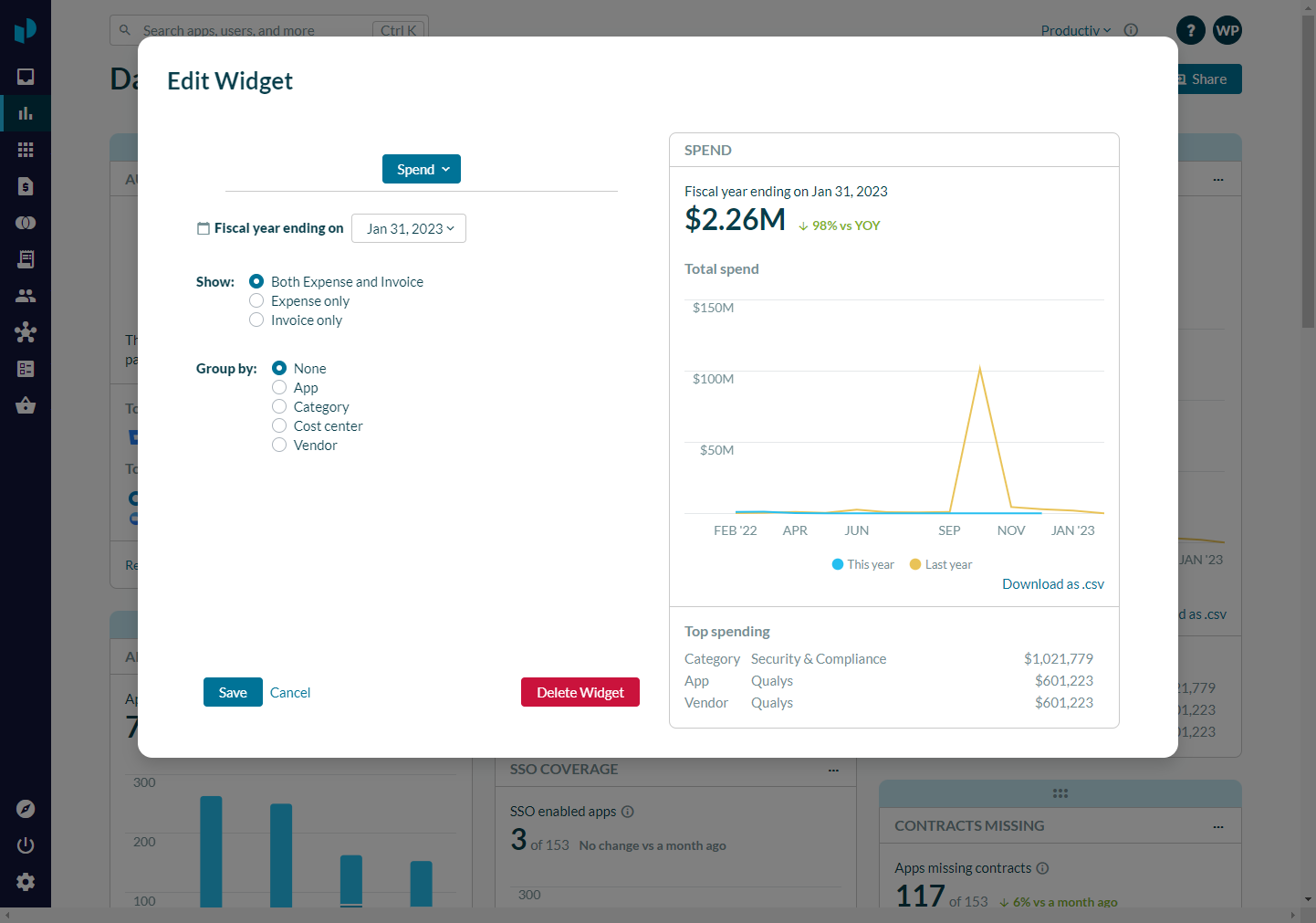Click the settings gear icon
The height and width of the screenshot is (923, 1316).
pyautogui.click(x=26, y=882)
